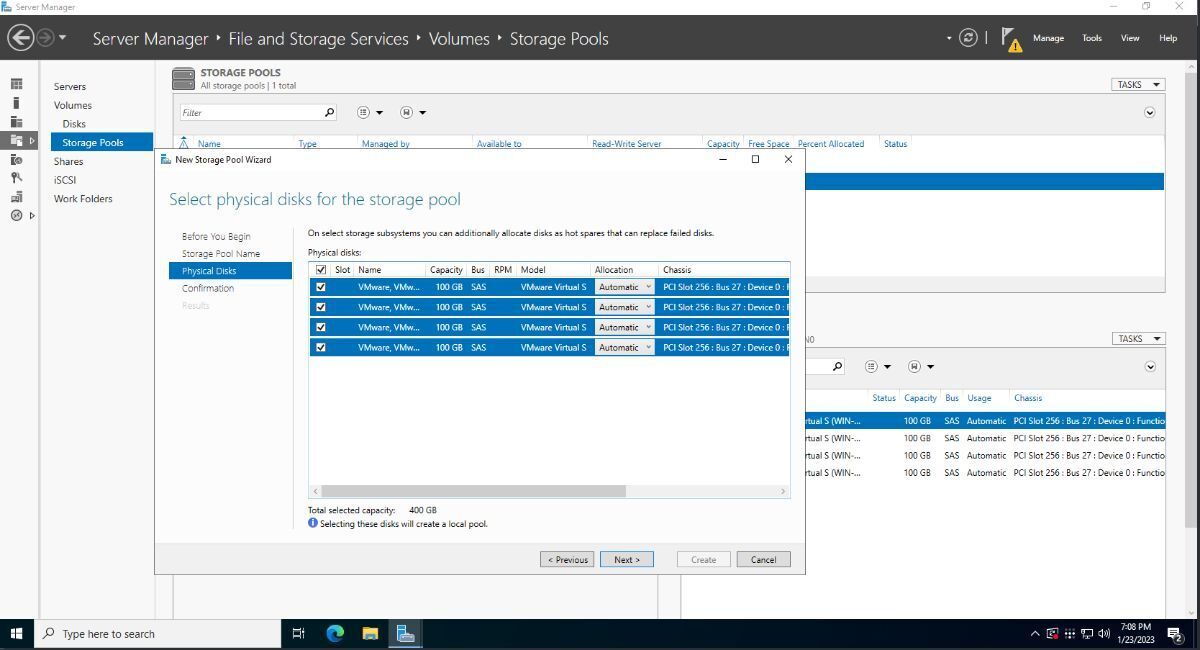The image size is (1200, 650).
Task: Click the refresh icon in the title bar
Action: pos(967,37)
